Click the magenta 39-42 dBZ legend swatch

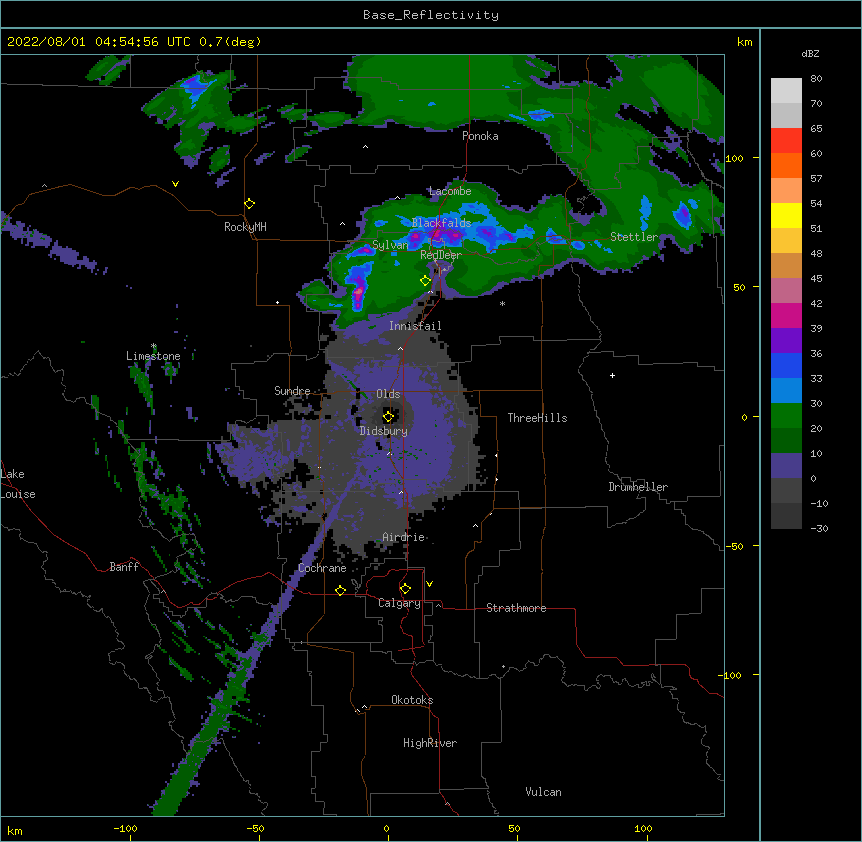786,315
